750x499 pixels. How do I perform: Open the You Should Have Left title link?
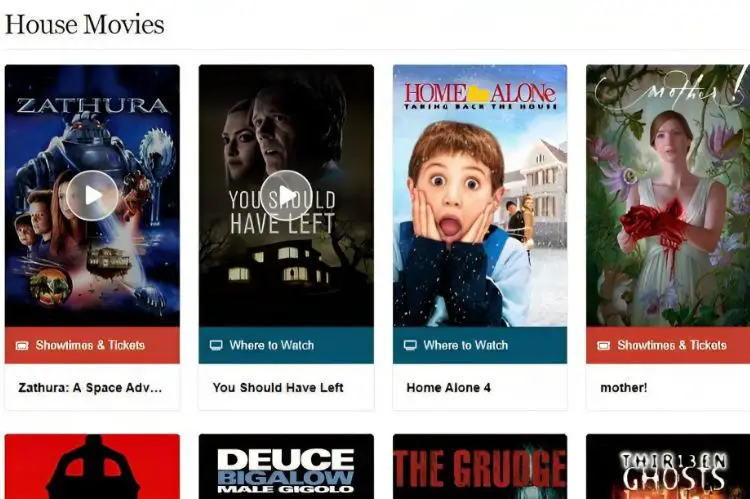[278, 388]
